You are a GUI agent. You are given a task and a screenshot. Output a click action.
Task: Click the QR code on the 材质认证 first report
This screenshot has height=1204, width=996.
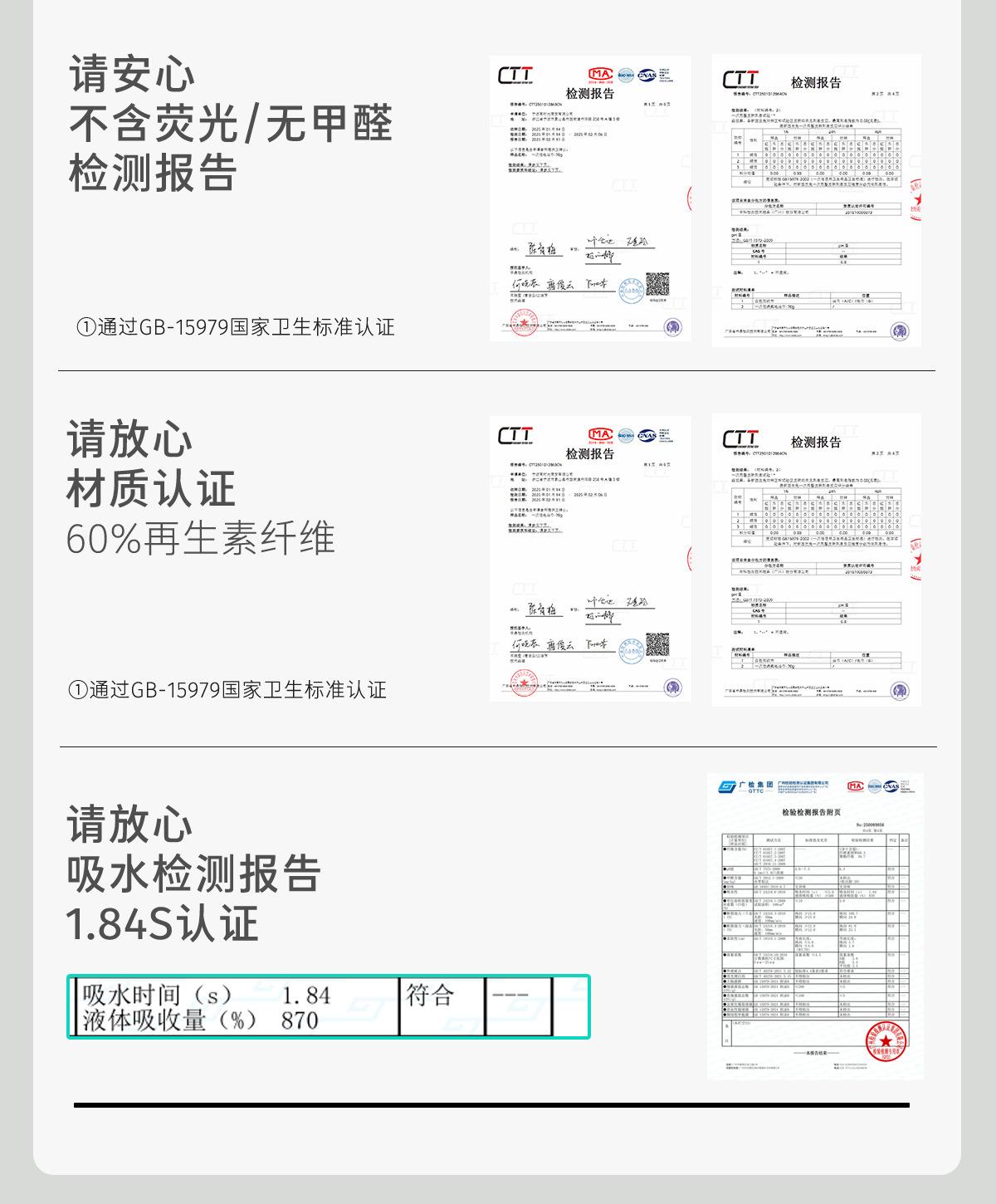(x=657, y=644)
